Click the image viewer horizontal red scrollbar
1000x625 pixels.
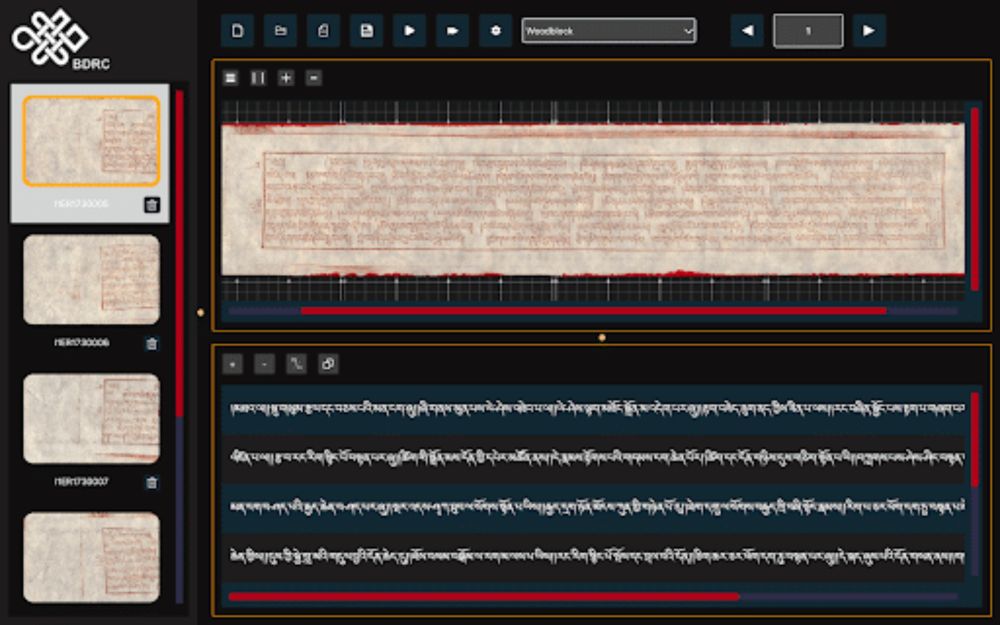(593, 311)
